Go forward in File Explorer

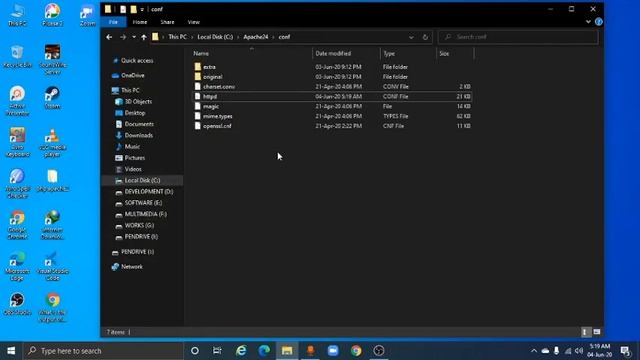(x=123, y=37)
